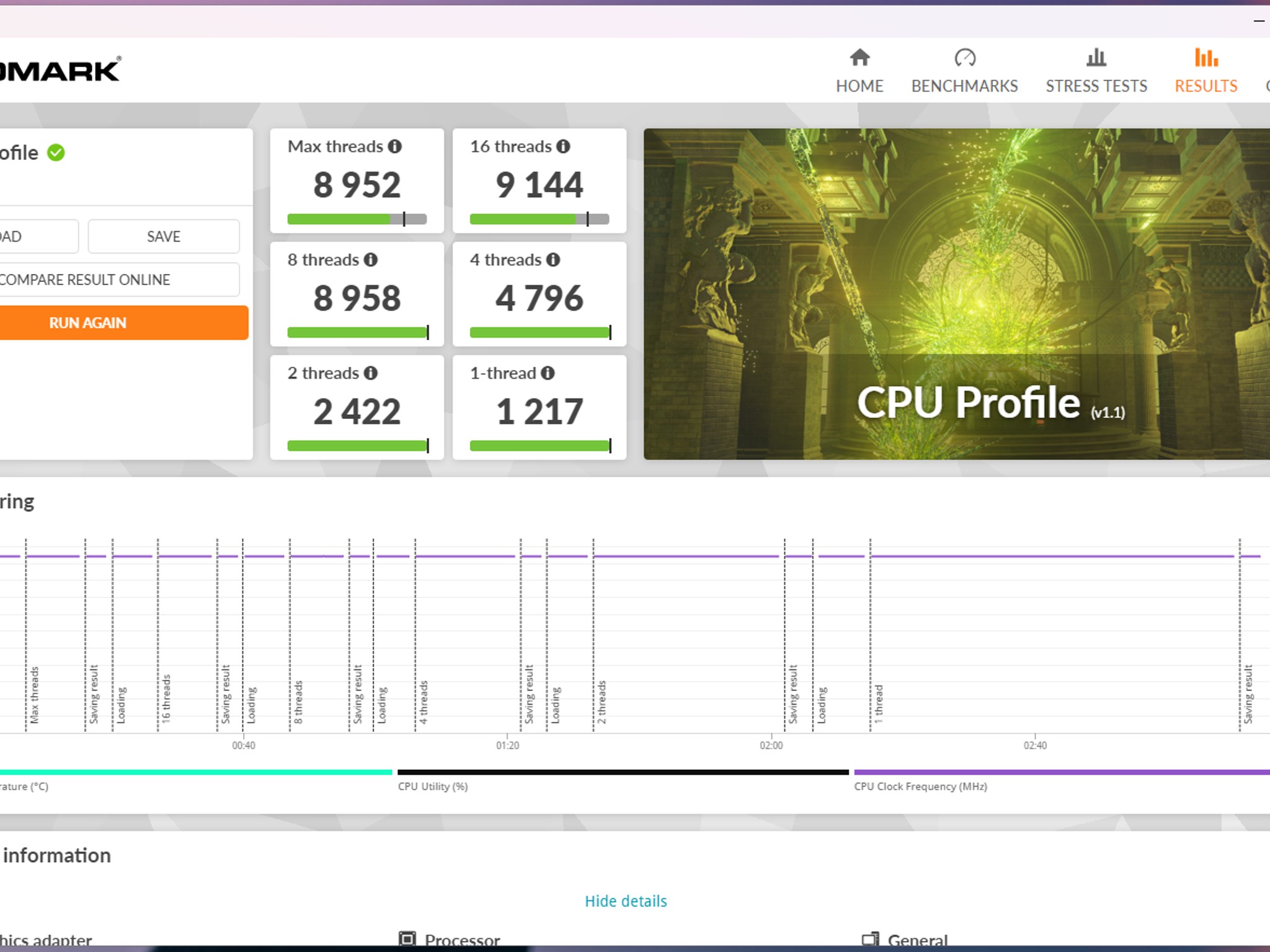Click the General section icon
This screenshot has height=952, width=1270.
pos(871,940)
